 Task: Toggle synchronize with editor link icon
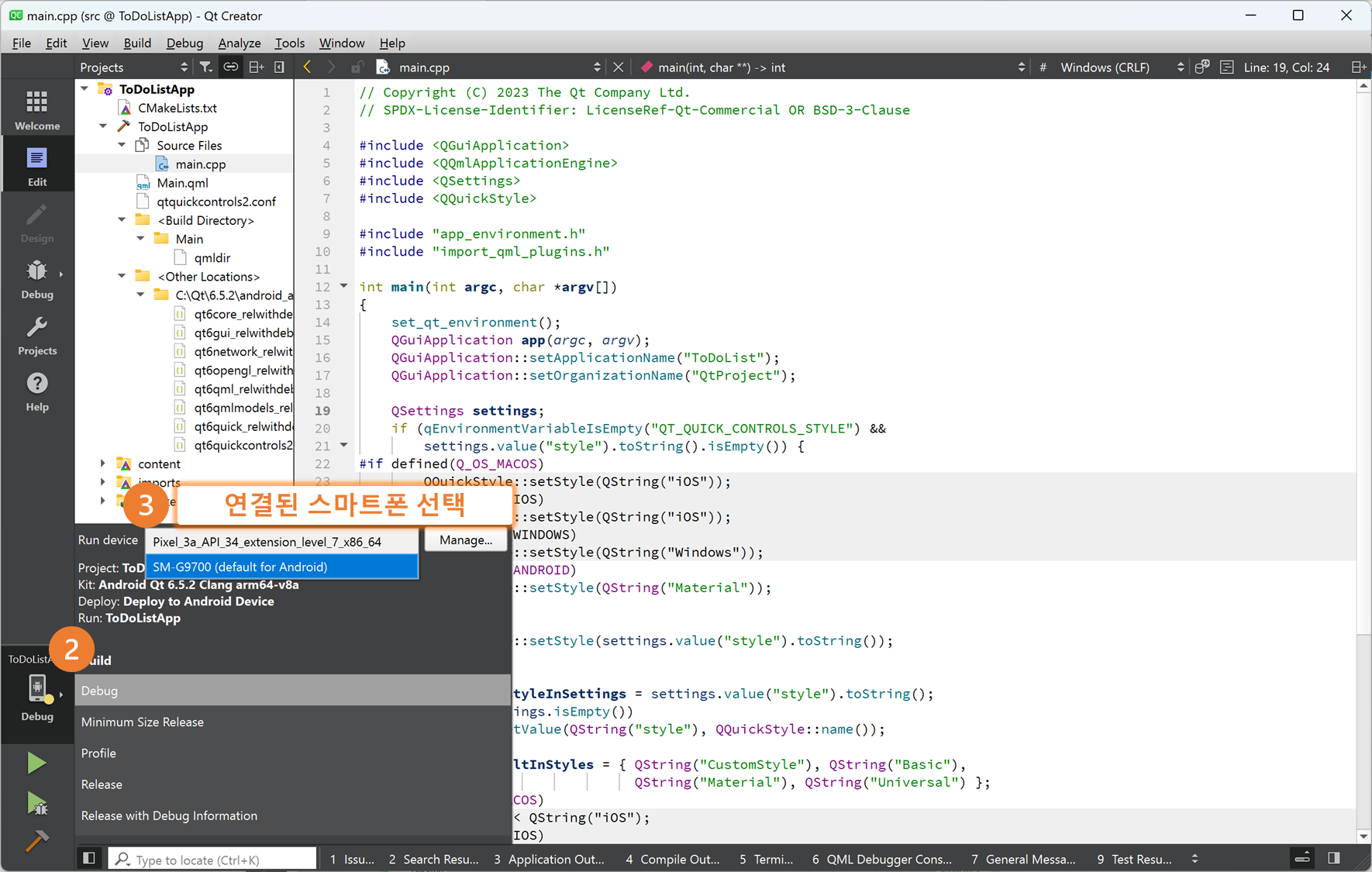pos(231,67)
